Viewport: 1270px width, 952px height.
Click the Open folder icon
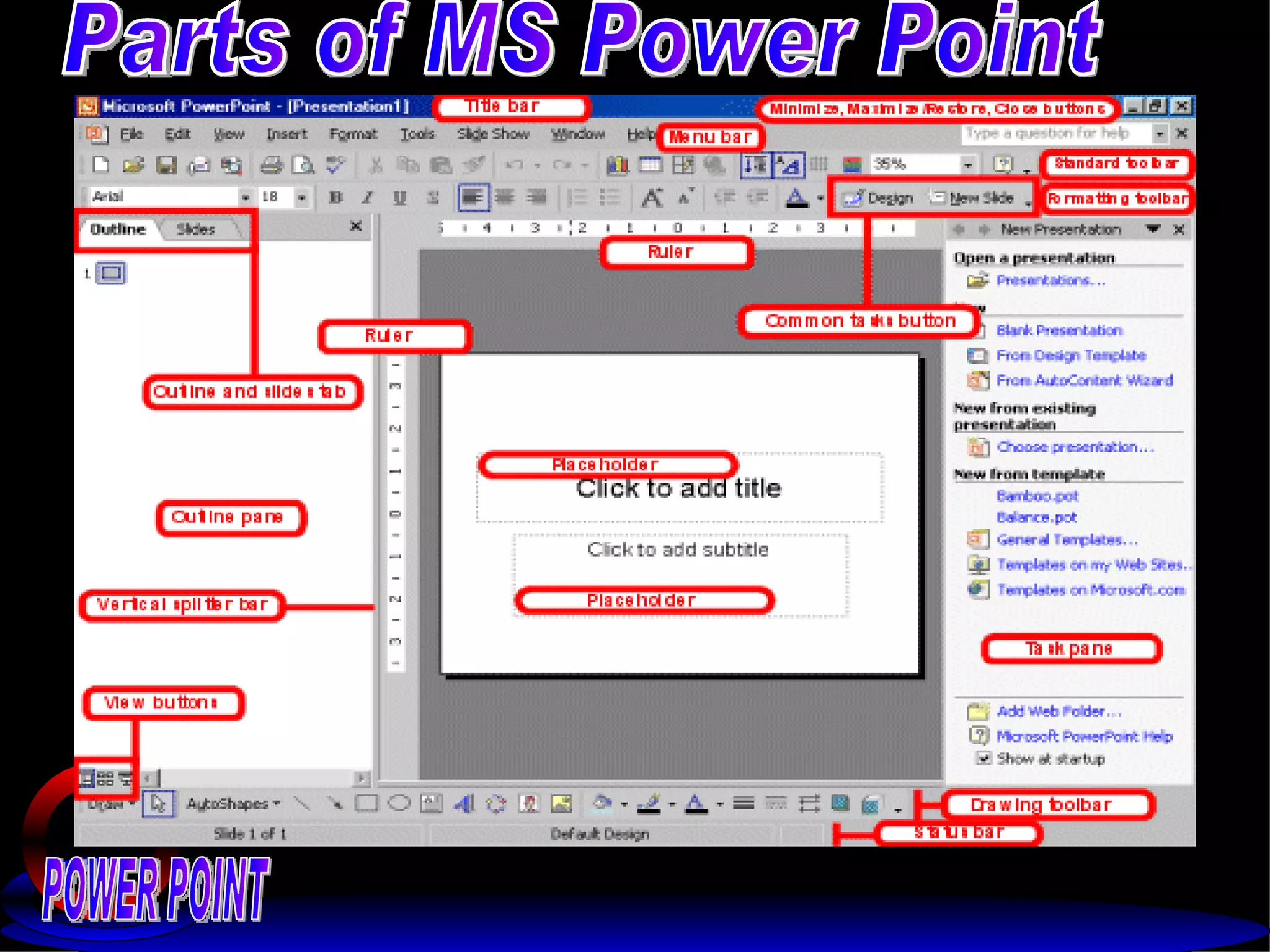point(133,165)
